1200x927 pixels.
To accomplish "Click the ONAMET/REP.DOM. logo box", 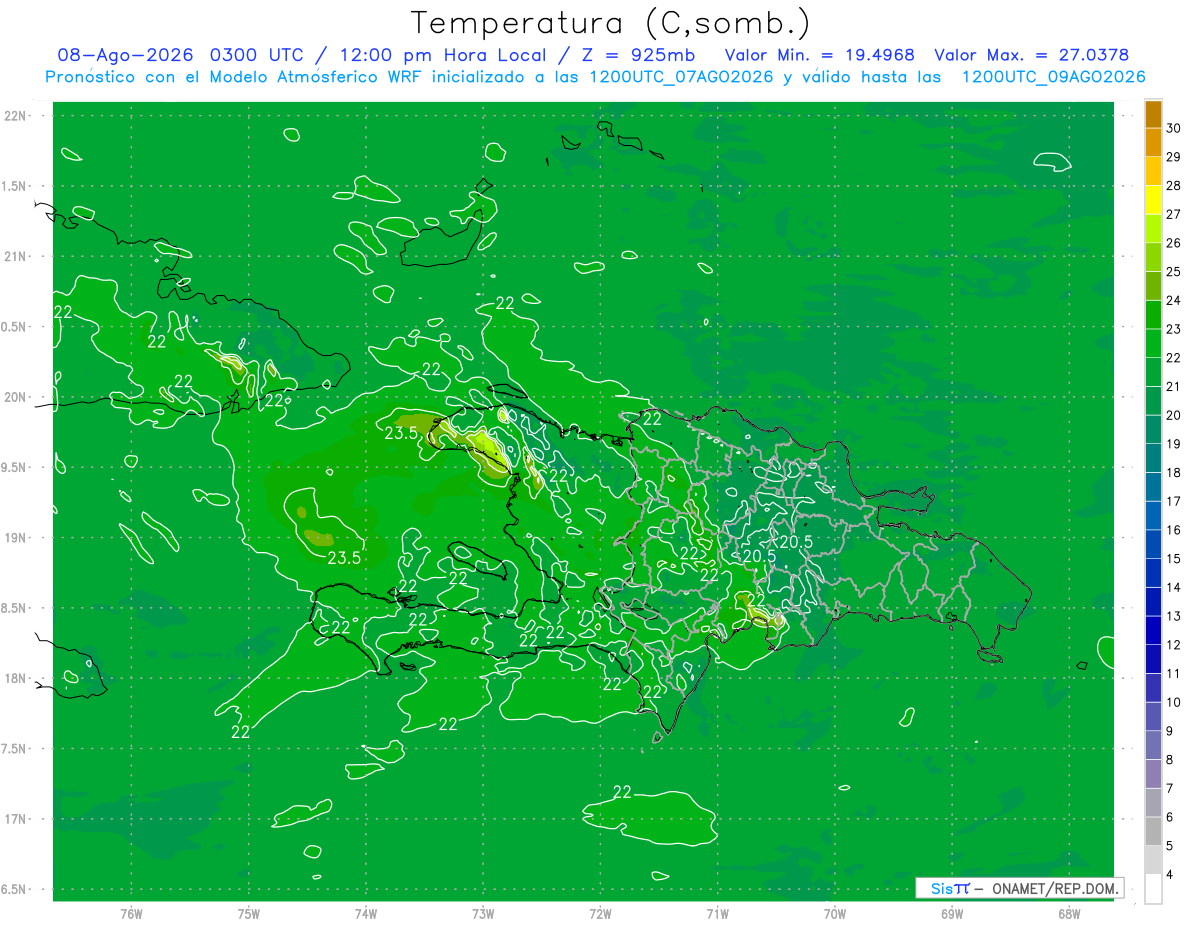I will coord(1020,888).
